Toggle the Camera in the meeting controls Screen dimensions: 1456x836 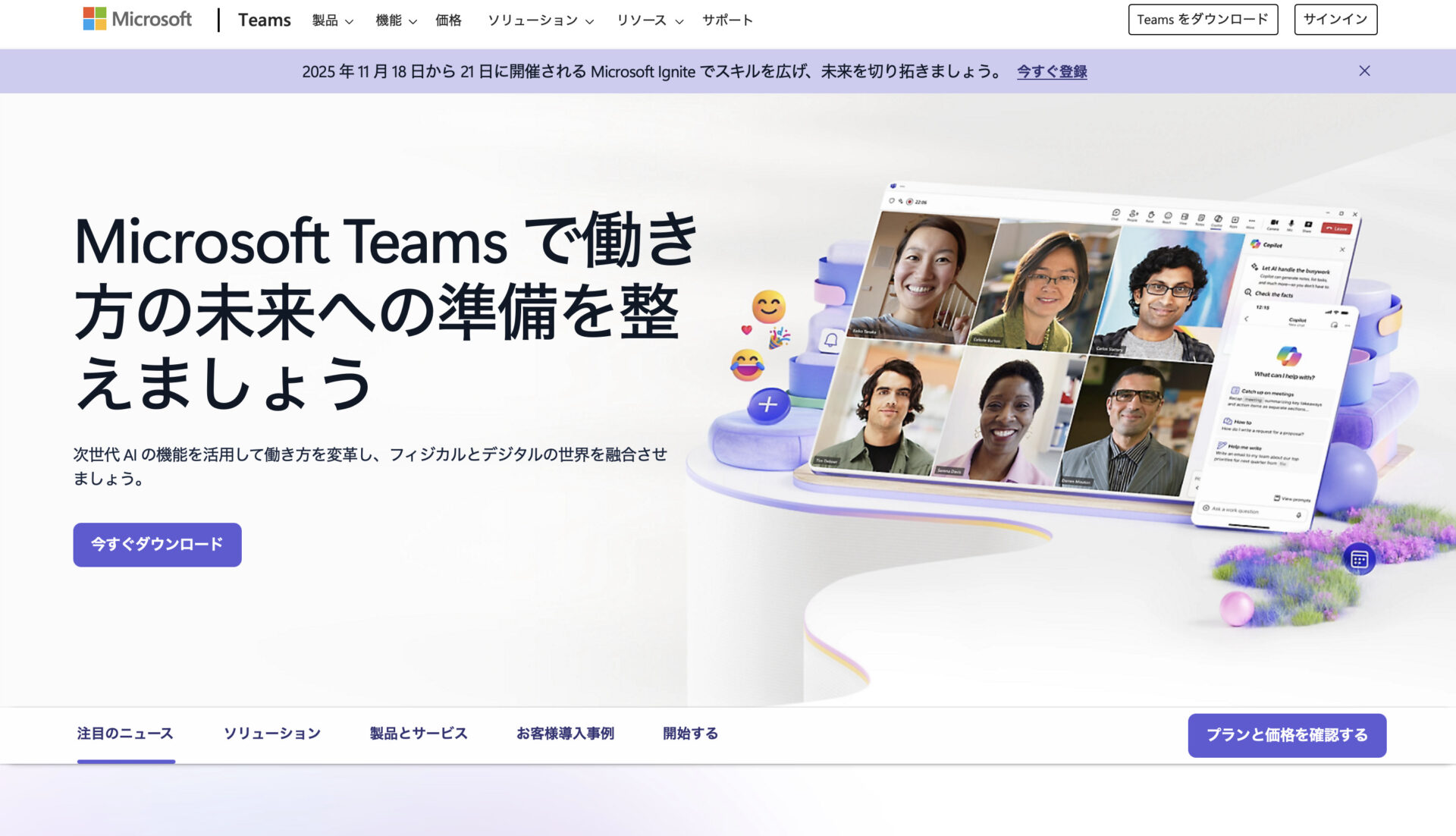[1275, 222]
